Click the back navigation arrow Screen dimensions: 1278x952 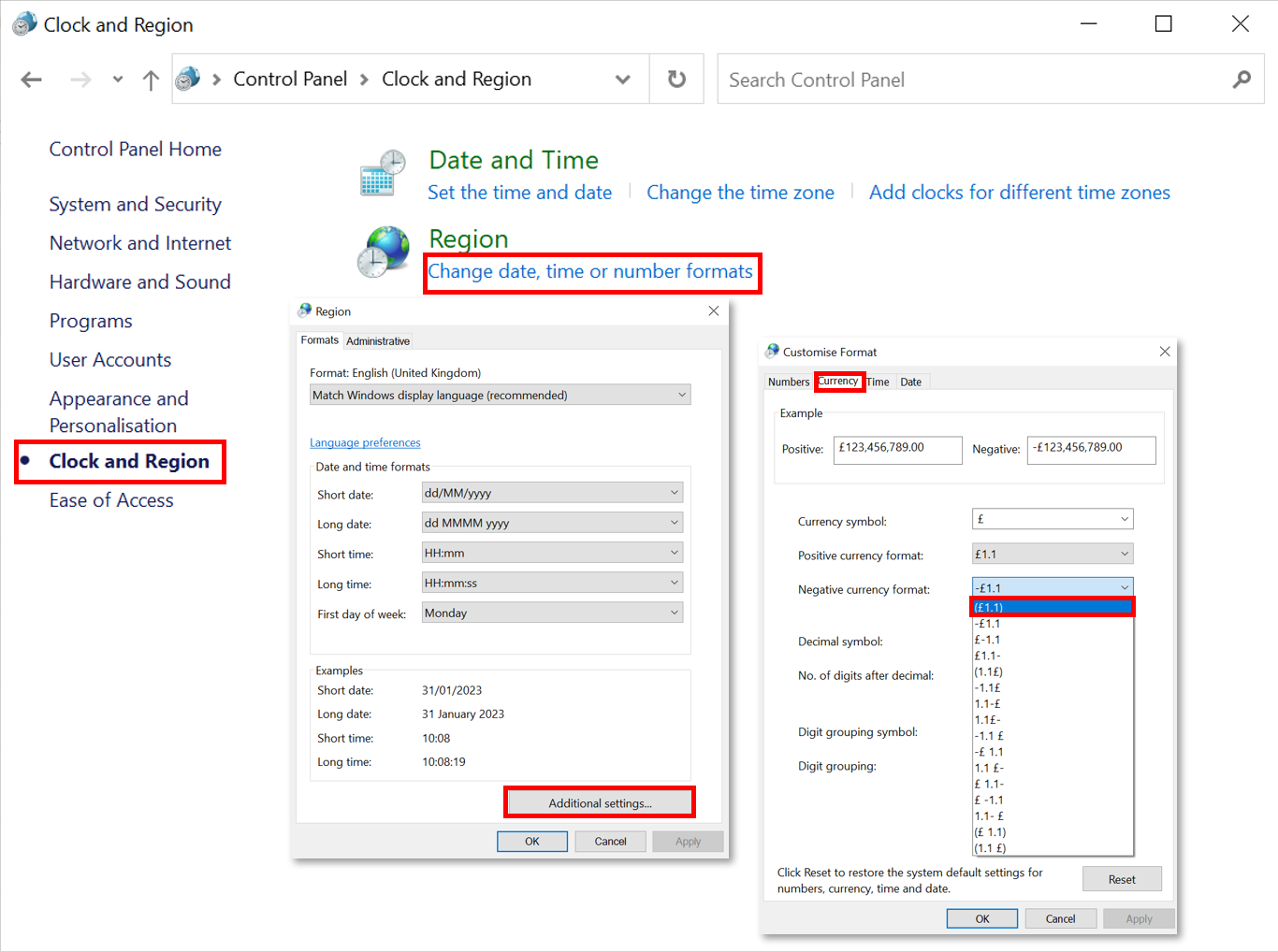pyautogui.click(x=31, y=79)
